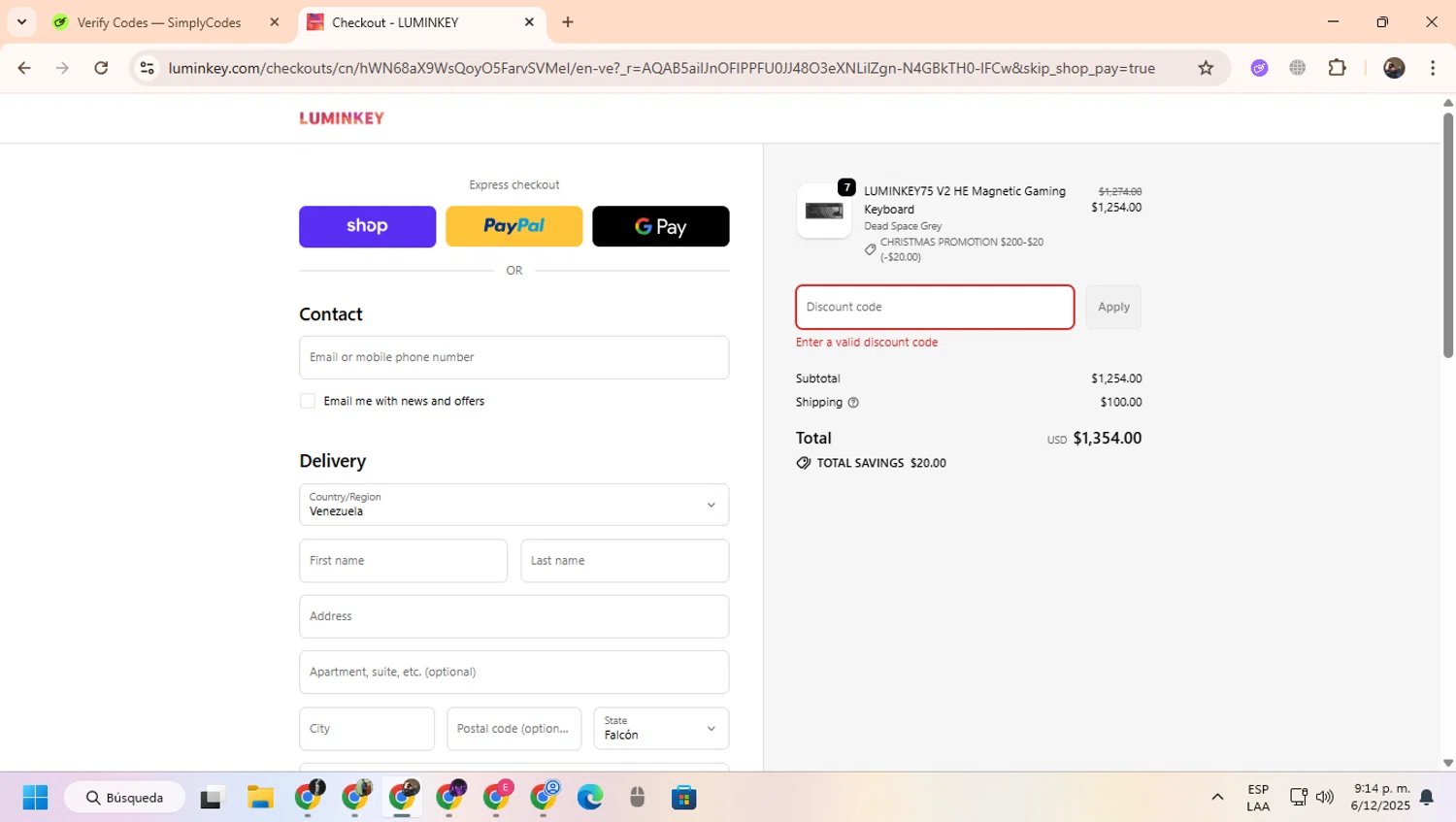Click the Last name field
Image resolution: width=1456 pixels, height=822 pixels.
[x=624, y=561]
